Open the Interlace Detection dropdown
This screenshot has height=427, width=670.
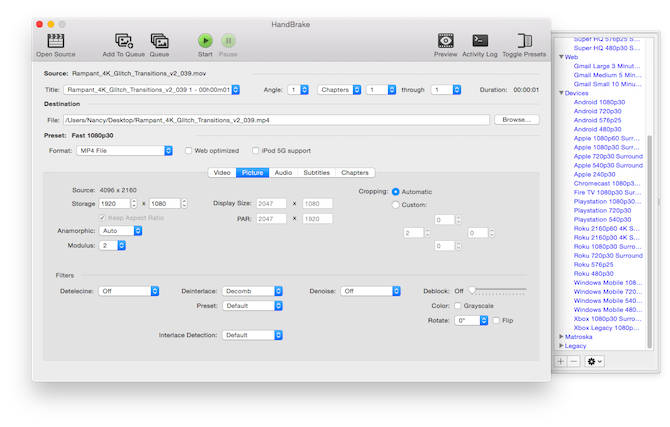(x=253, y=335)
